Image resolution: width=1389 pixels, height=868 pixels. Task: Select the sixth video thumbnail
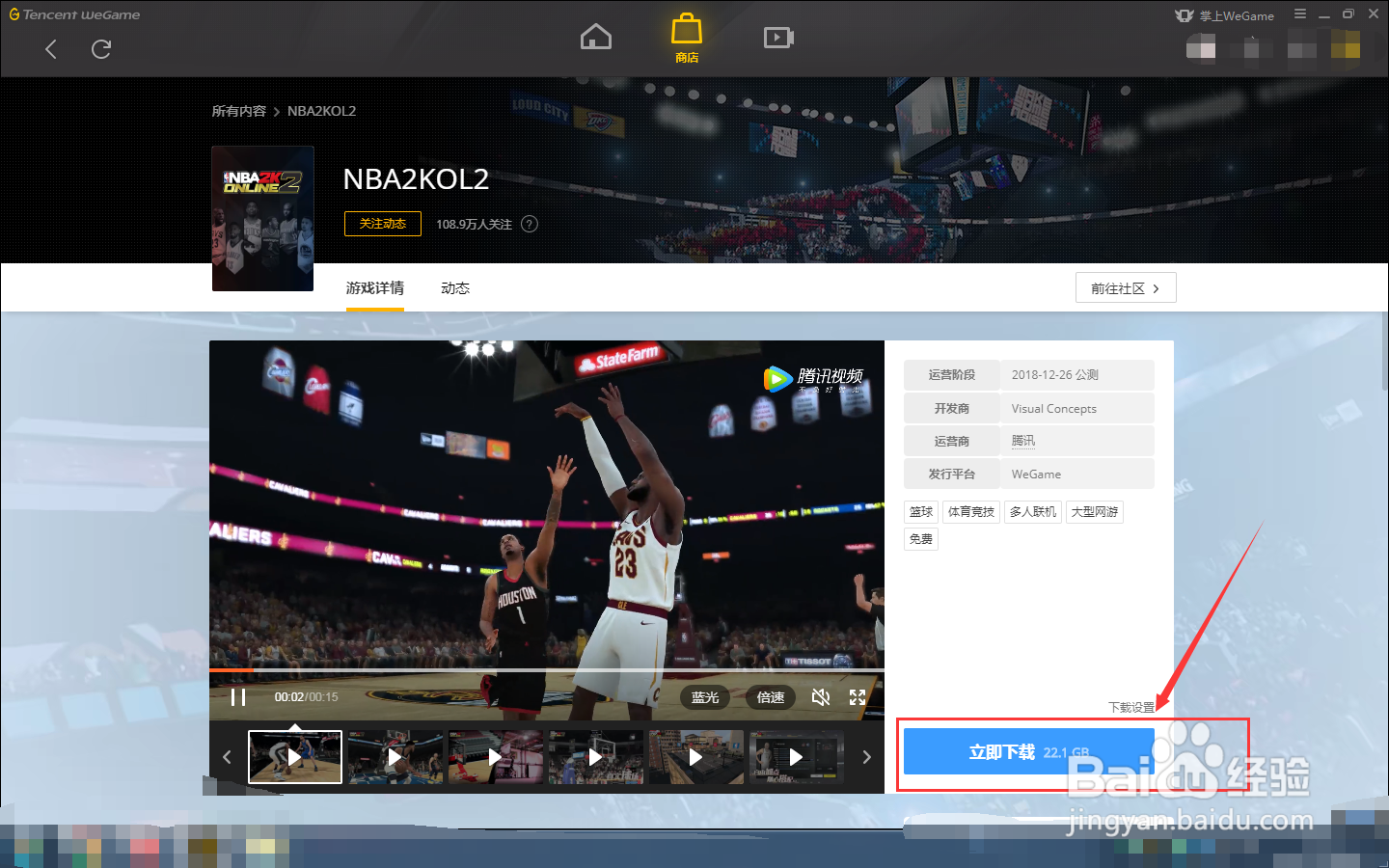tap(797, 757)
